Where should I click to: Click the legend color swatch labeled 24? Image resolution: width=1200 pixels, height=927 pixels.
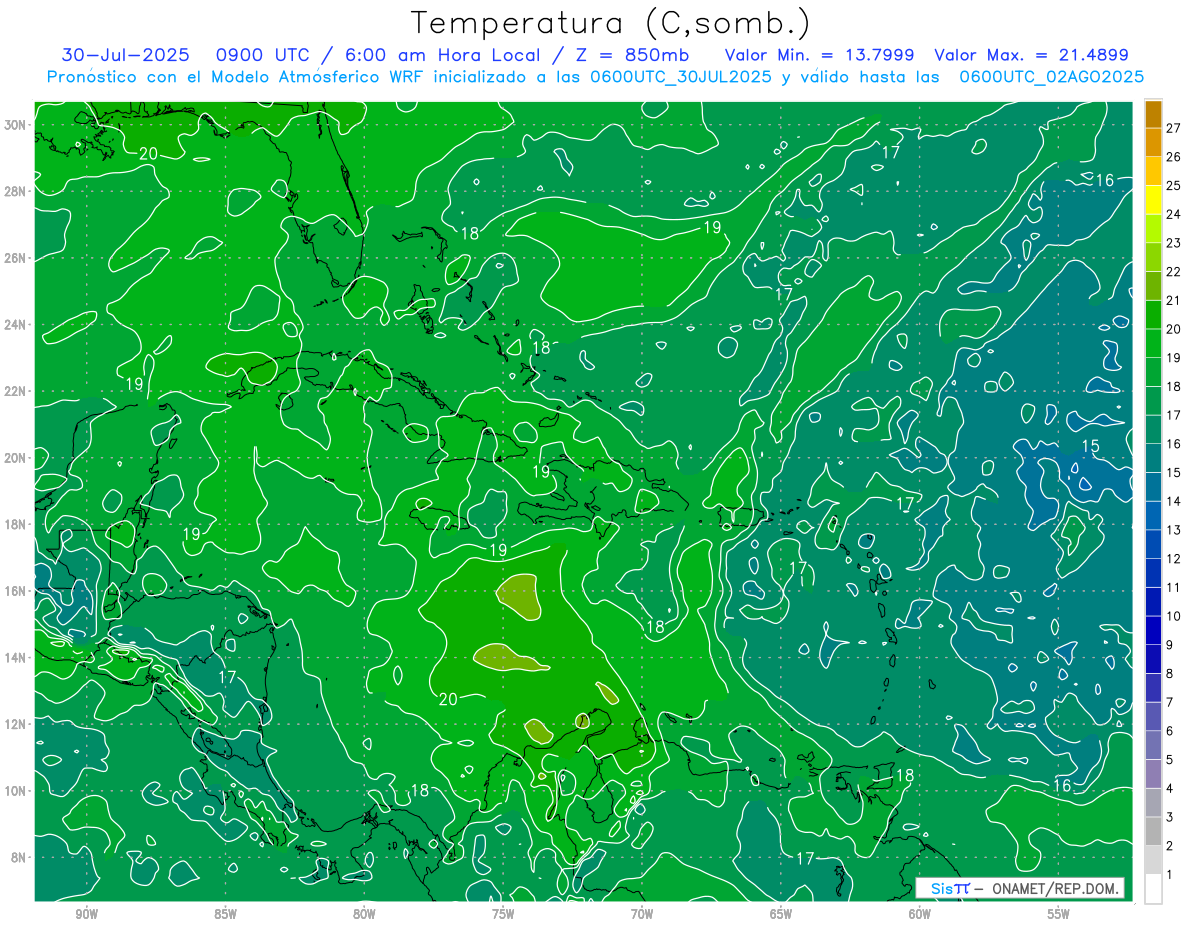1153,201
